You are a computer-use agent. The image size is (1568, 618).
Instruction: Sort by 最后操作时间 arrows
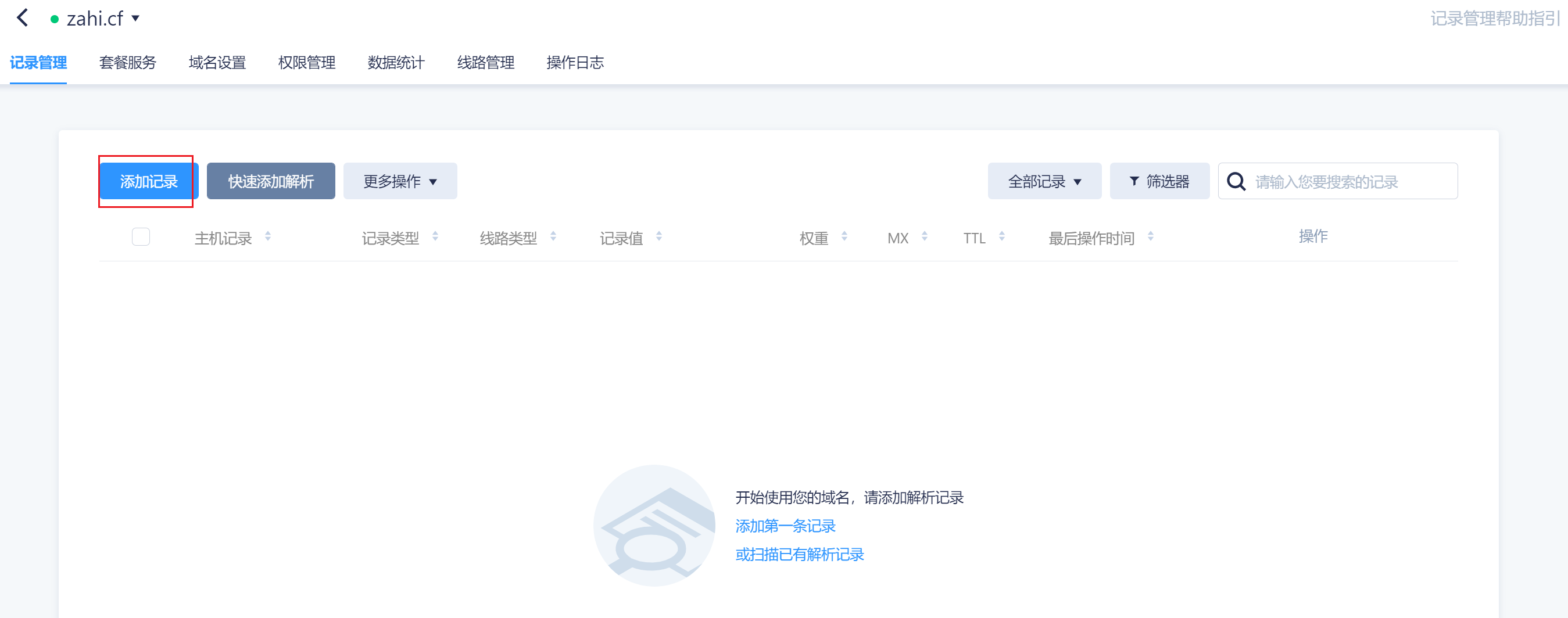[1151, 236]
